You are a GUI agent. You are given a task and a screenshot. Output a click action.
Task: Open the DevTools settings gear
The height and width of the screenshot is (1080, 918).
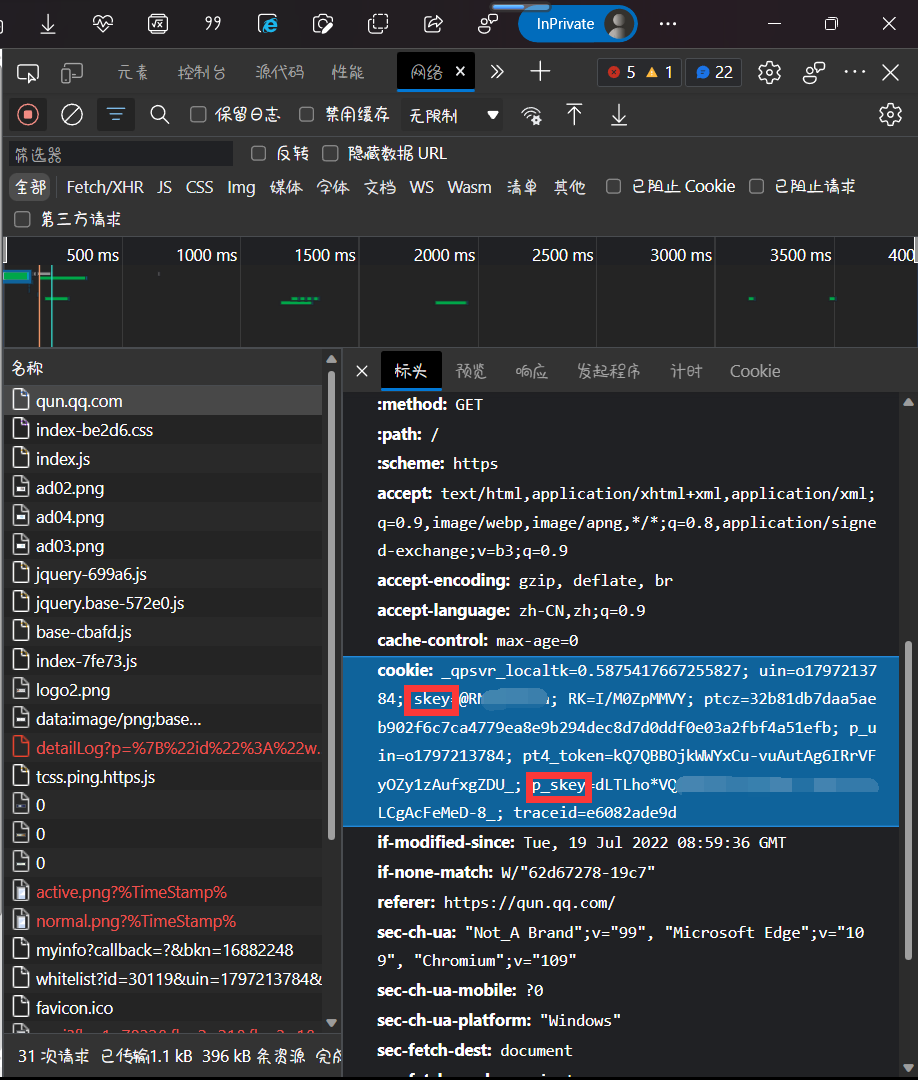click(770, 72)
